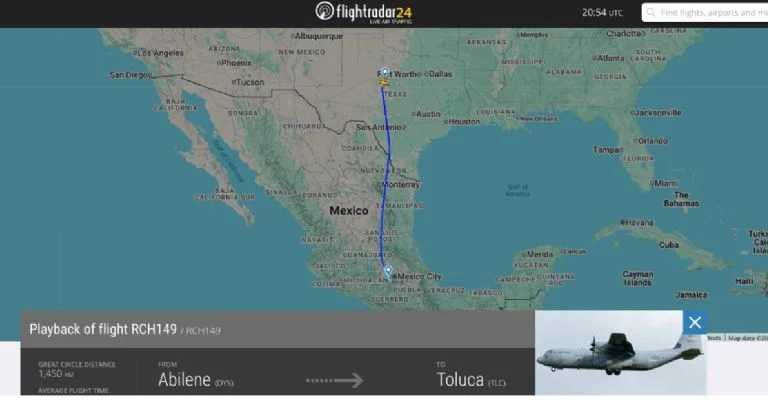The width and height of the screenshot is (768, 400).
Task: Click the search flights and airports field
Action: 705,13
